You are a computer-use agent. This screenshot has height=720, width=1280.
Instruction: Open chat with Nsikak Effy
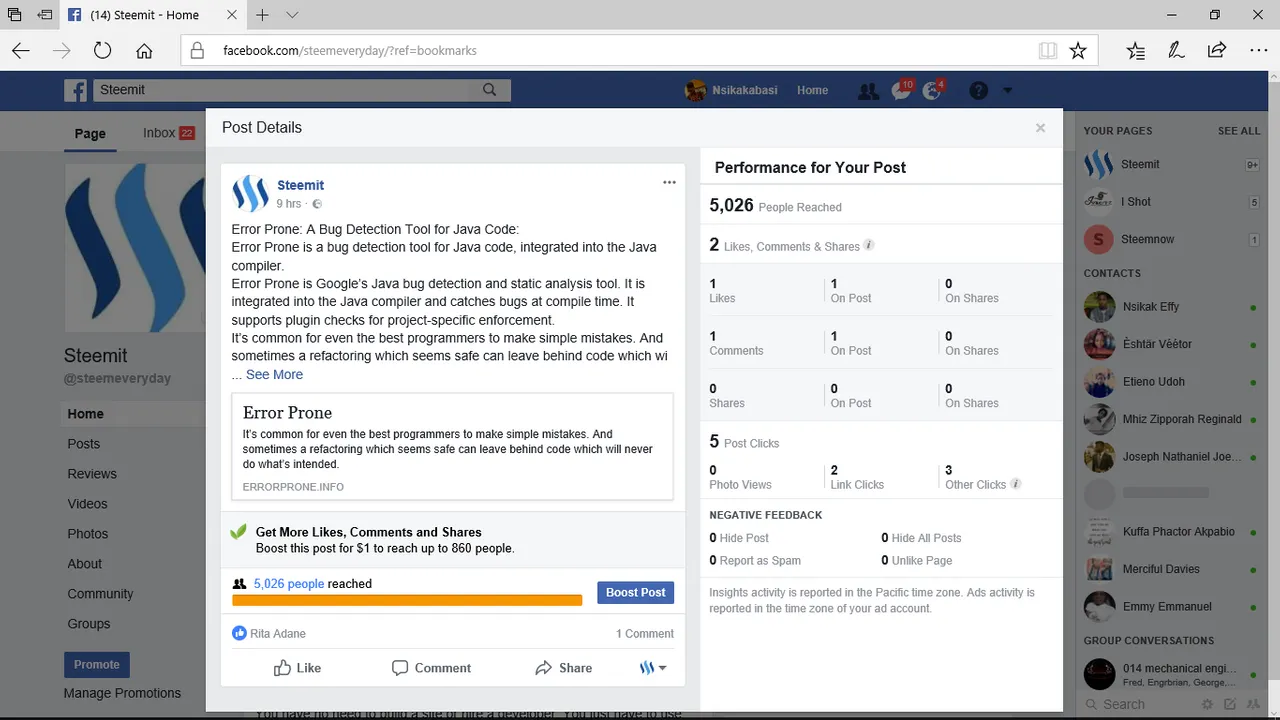(1172, 306)
